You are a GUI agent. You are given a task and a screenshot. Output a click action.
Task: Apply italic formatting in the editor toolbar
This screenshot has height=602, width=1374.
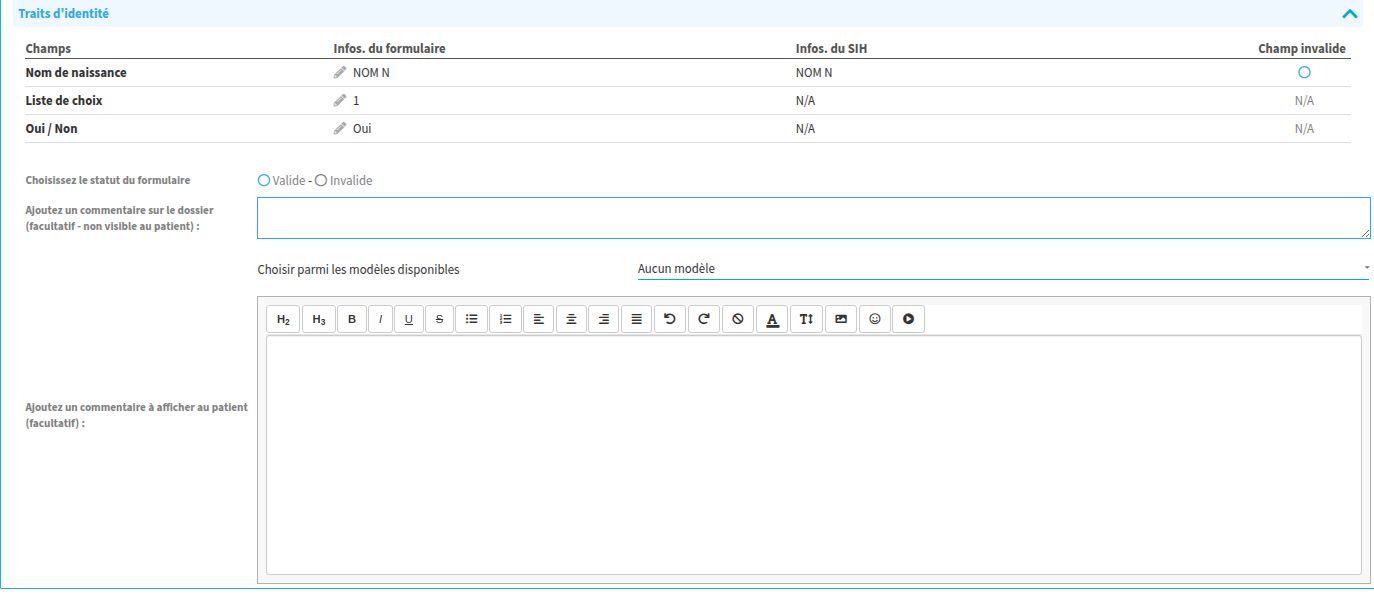point(380,319)
